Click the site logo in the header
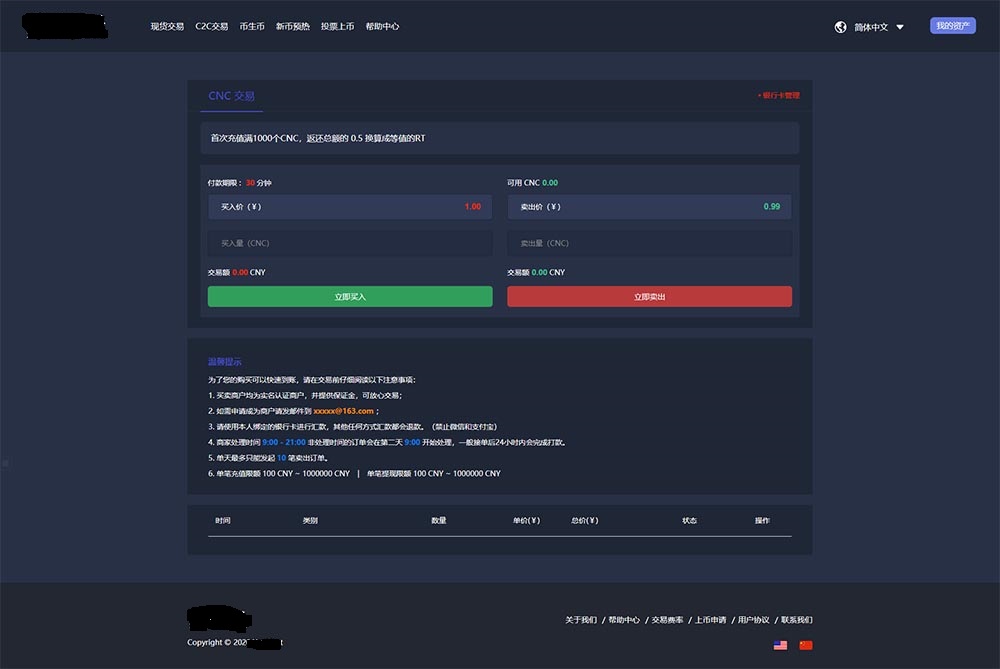This screenshot has height=669, width=1000. click(x=65, y=27)
